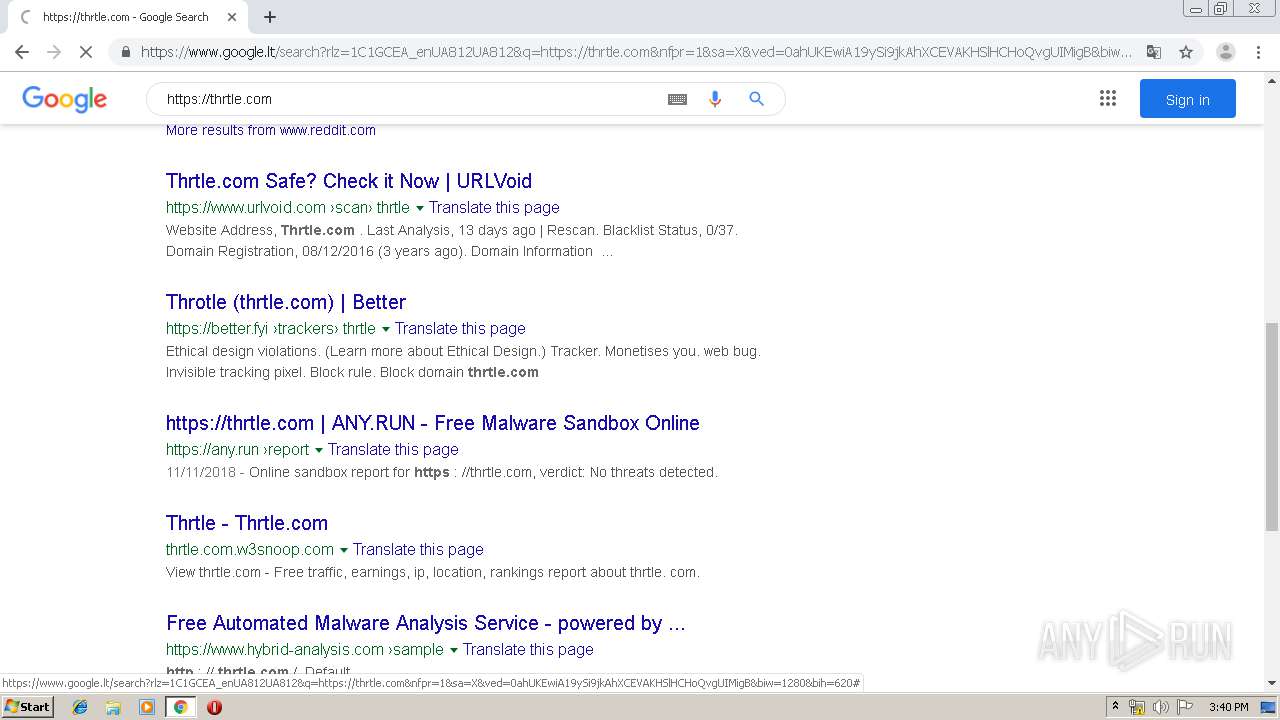Click the Sign in button
The image size is (1280, 720).
pos(1187,99)
